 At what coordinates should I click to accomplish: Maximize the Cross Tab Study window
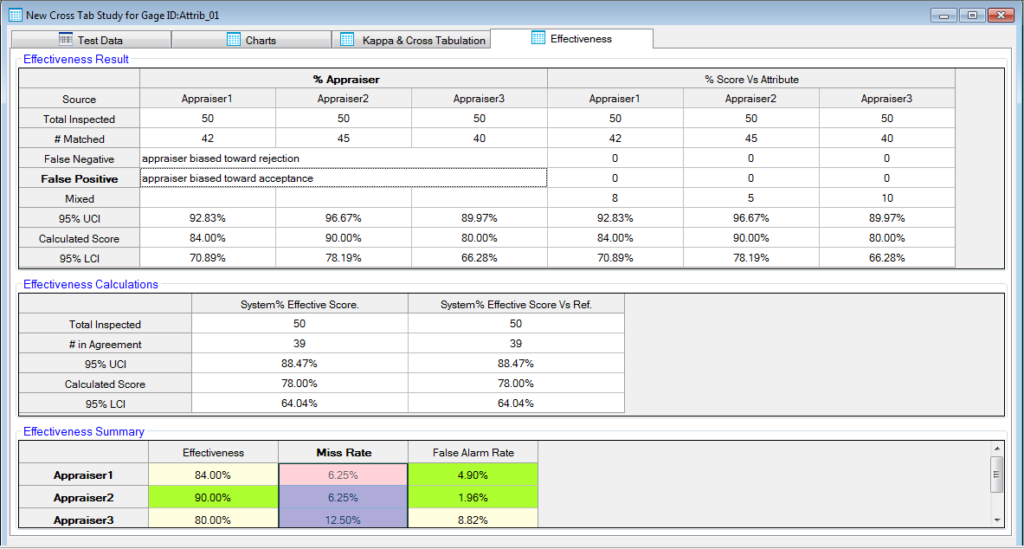(x=971, y=14)
